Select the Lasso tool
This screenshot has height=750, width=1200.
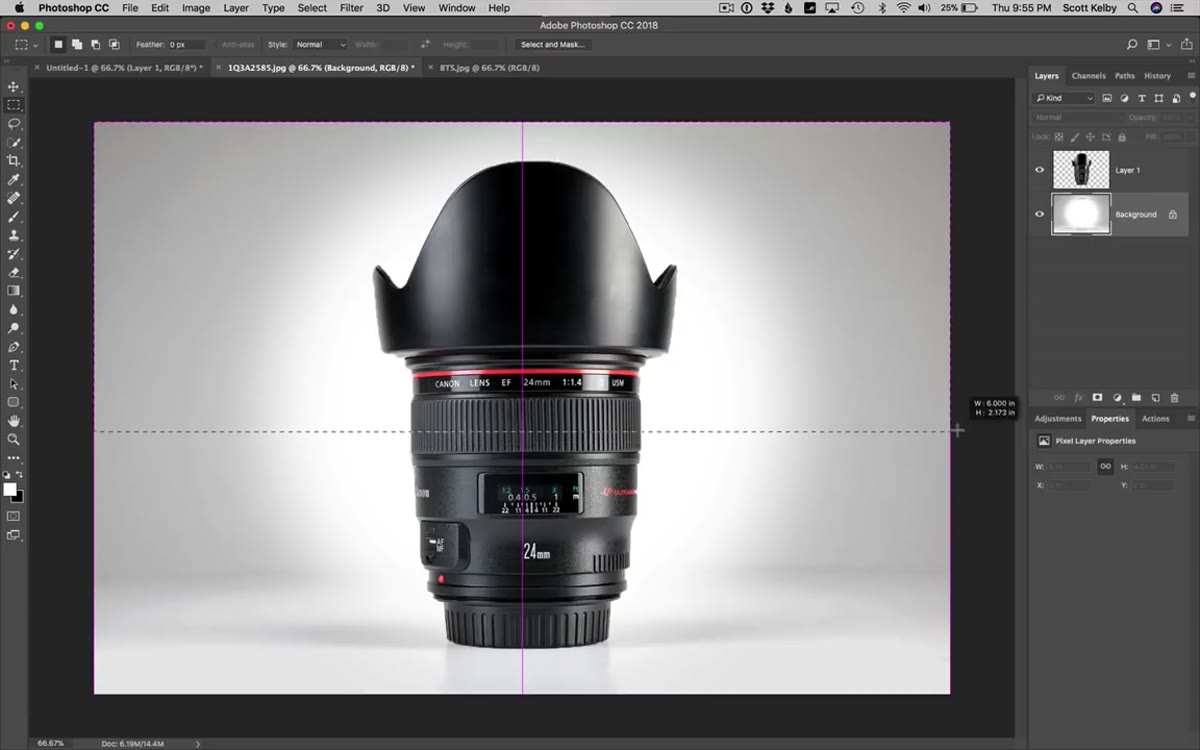pos(14,124)
